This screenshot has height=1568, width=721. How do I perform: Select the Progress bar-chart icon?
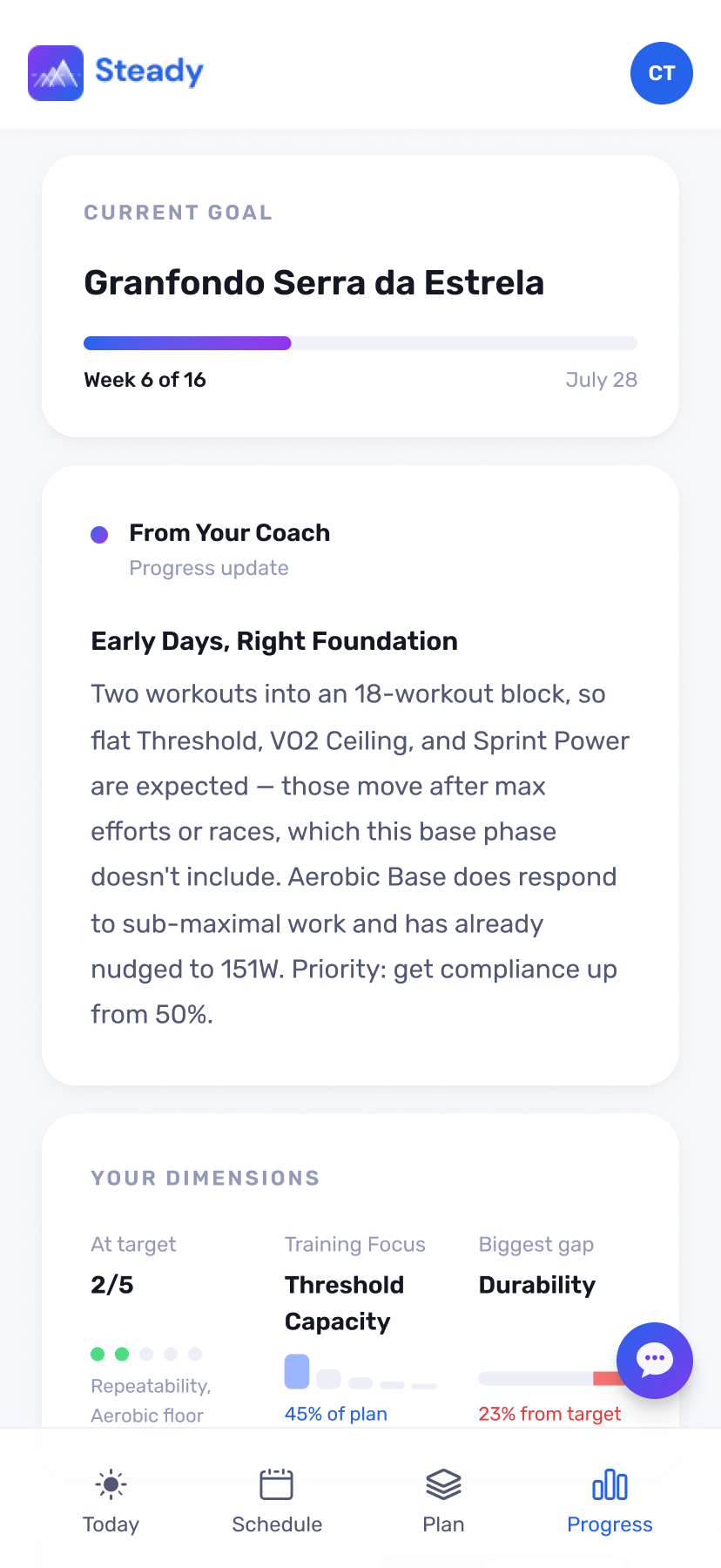pyautogui.click(x=610, y=1484)
